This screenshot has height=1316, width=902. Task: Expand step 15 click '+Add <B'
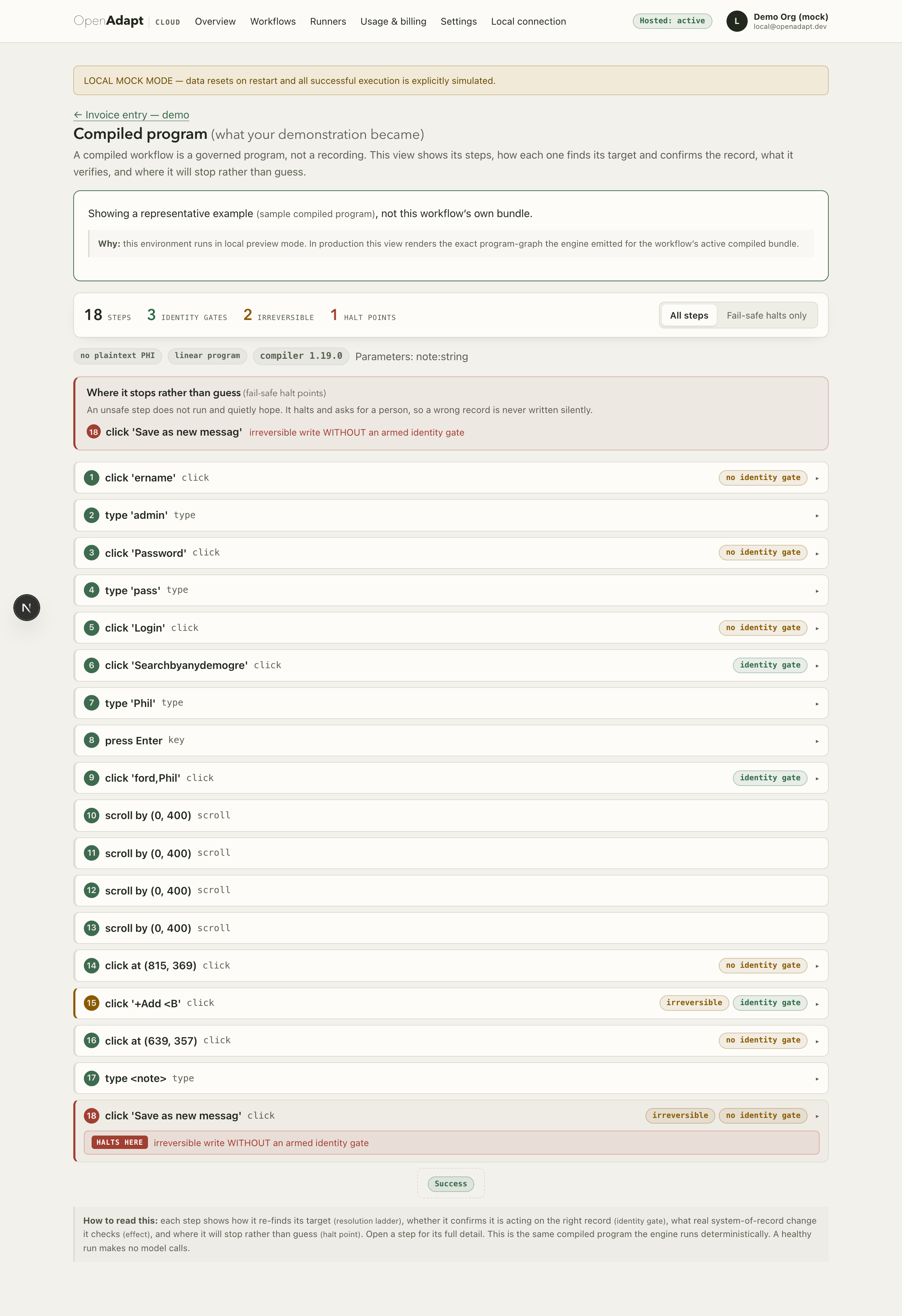coord(451,1003)
